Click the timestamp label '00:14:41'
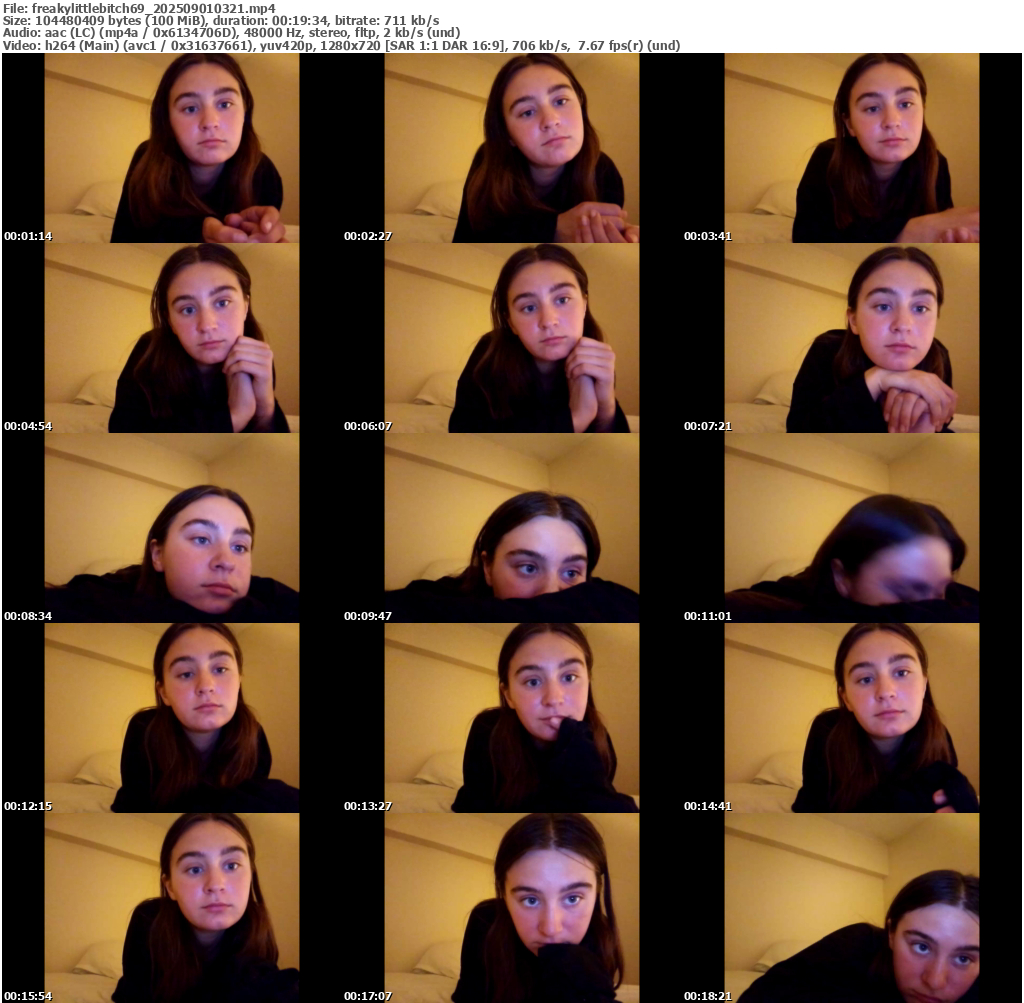Screen dimensions: 1024x1003 coord(708,806)
